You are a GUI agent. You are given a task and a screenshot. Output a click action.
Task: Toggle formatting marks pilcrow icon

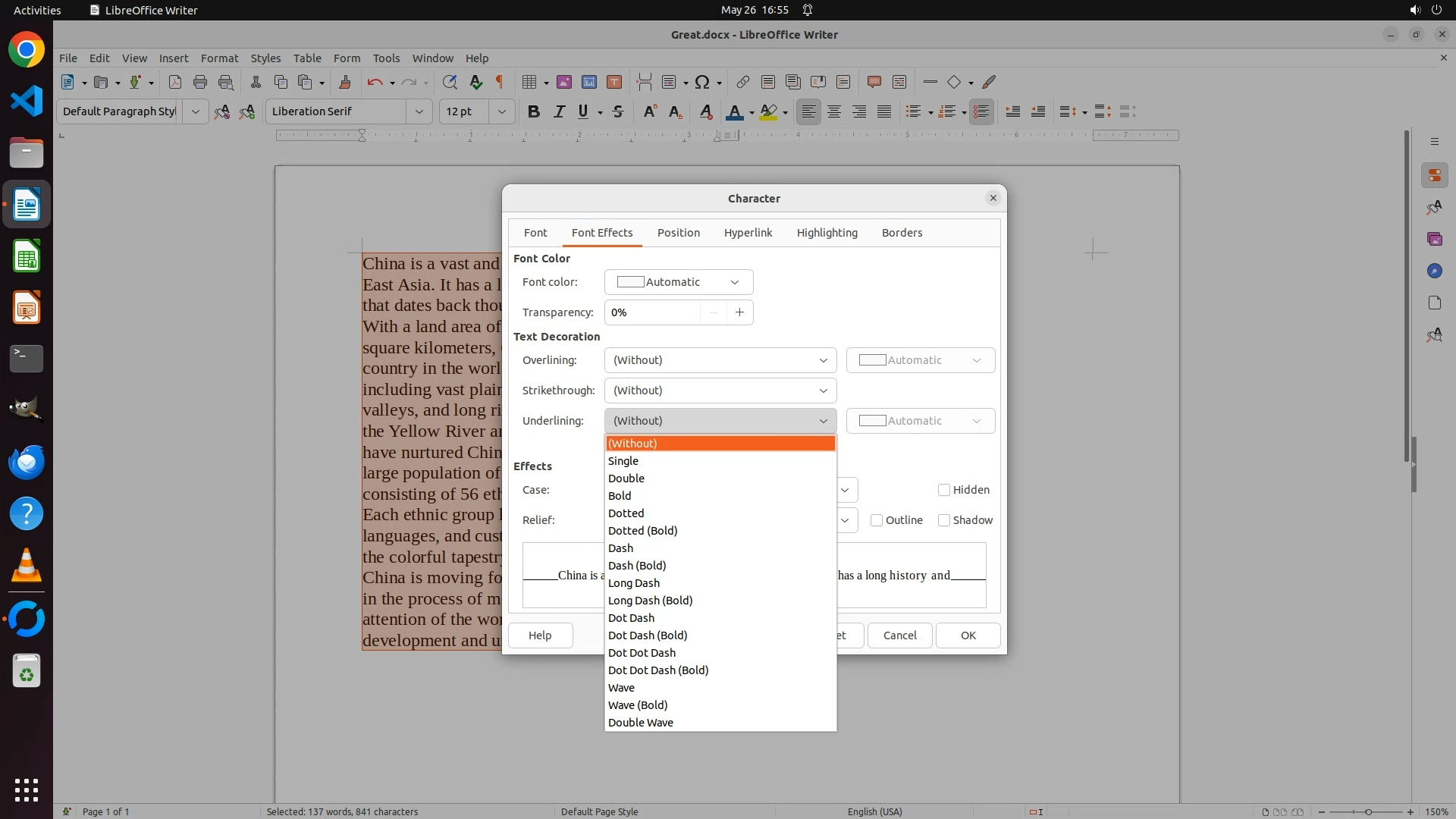[499, 82]
